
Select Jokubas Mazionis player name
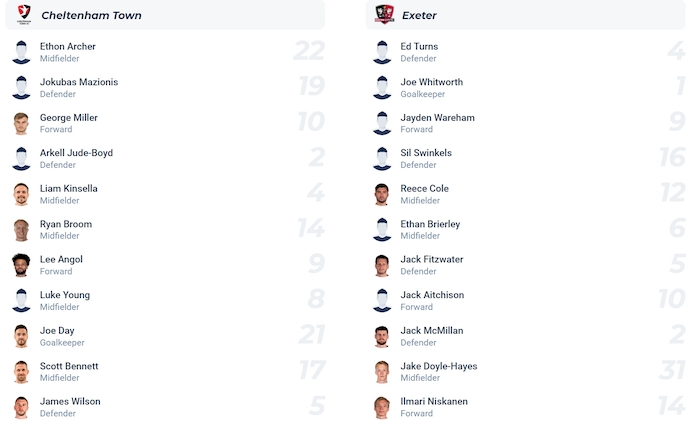79,82
